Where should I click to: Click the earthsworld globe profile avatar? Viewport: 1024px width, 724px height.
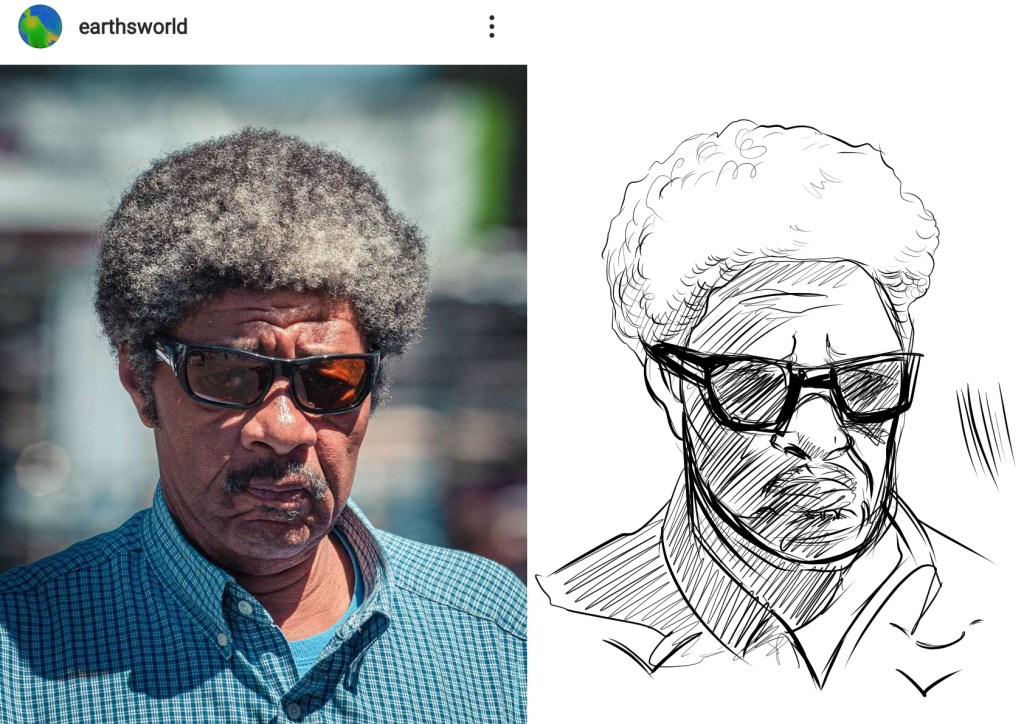(40, 27)
